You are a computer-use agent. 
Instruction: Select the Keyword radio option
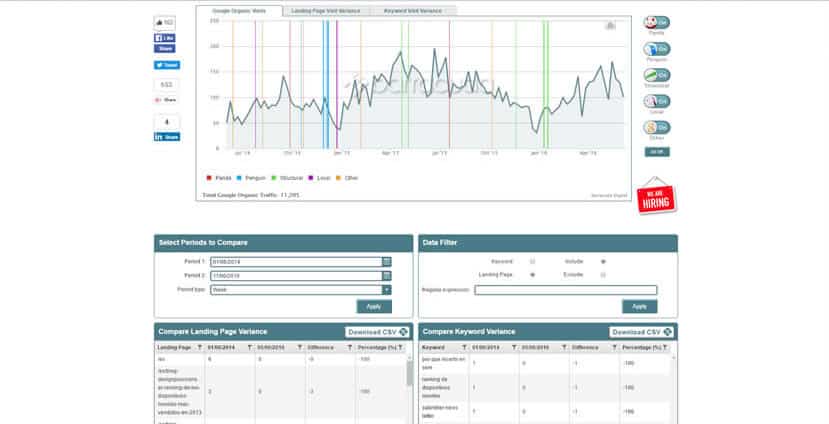(532, 261)
